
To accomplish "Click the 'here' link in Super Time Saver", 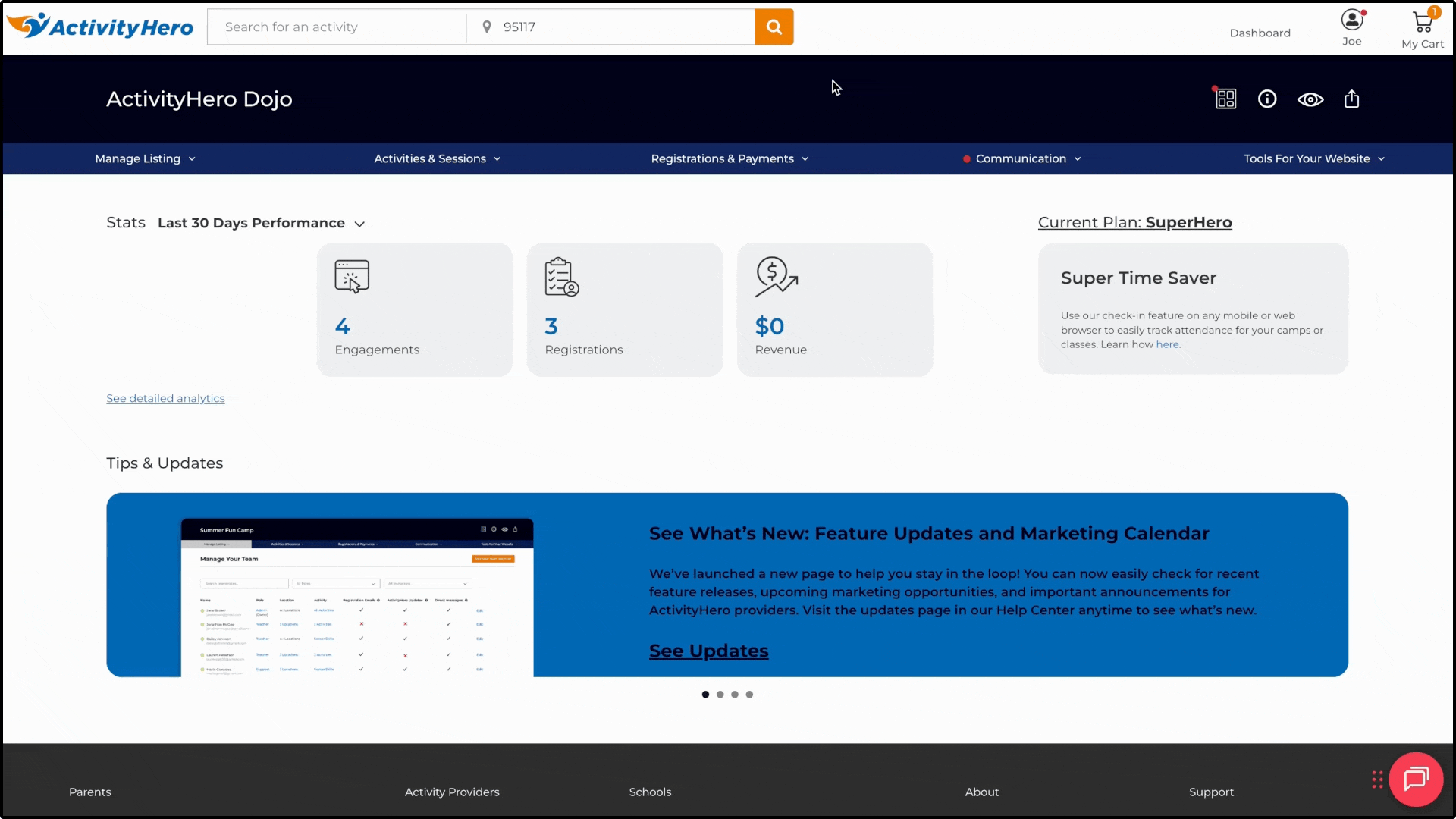I will pos(1167,344).
